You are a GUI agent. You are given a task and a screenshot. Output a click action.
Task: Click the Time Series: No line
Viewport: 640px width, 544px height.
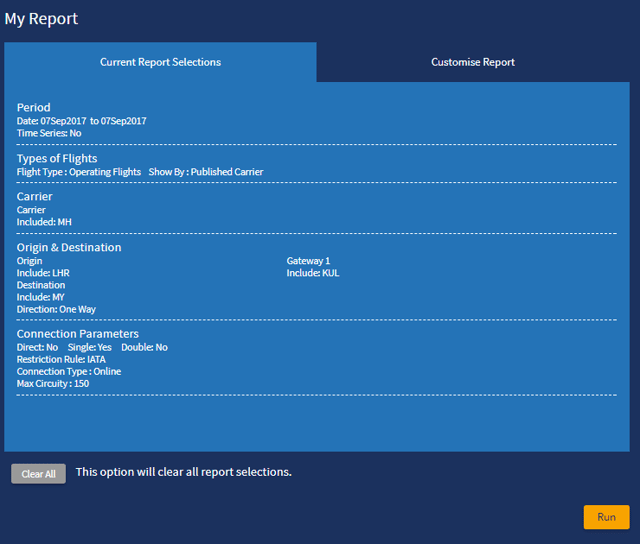click(x=49, y=133)
